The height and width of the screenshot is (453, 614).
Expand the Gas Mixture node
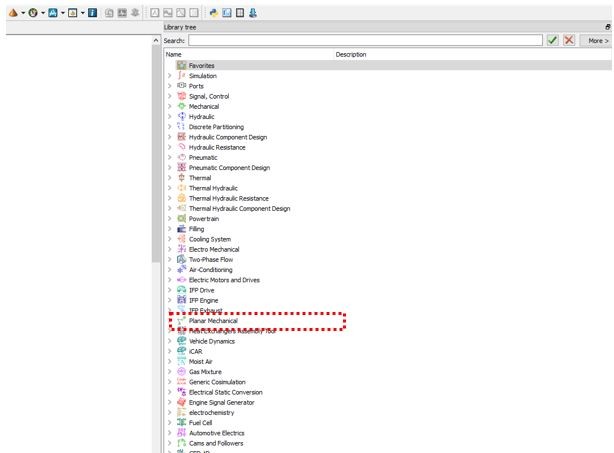[170, 372]
